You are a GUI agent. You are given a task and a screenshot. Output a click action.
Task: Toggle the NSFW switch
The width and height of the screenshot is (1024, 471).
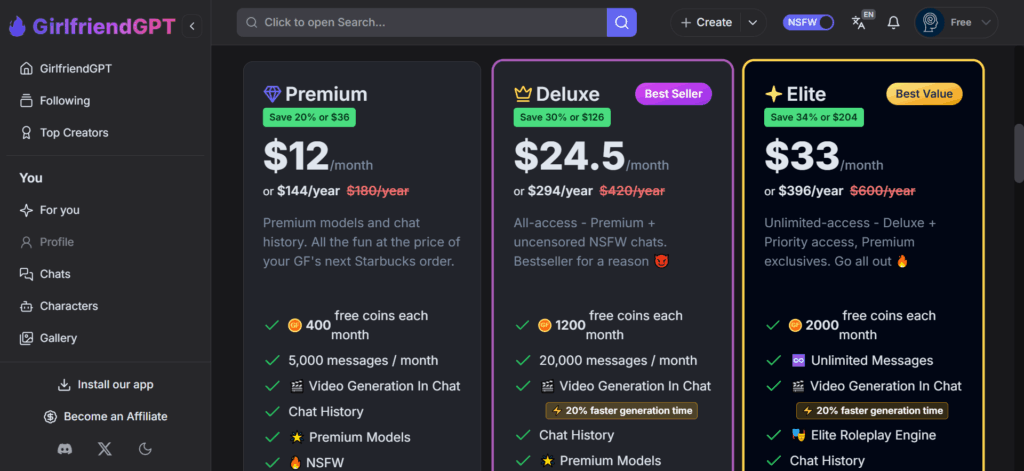(808, 22)
